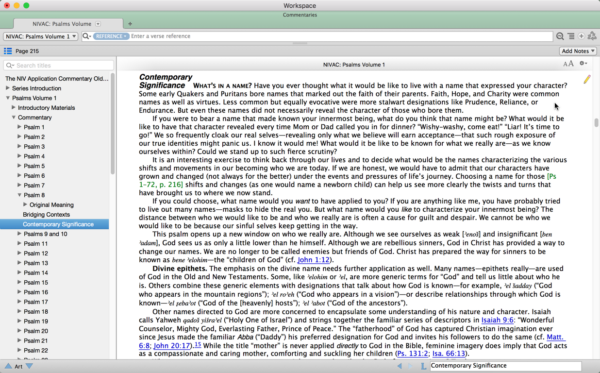Viewport: 600px width, 373px height.
Task: Select Psalm 4 in the tree
Action: [34, 156]
